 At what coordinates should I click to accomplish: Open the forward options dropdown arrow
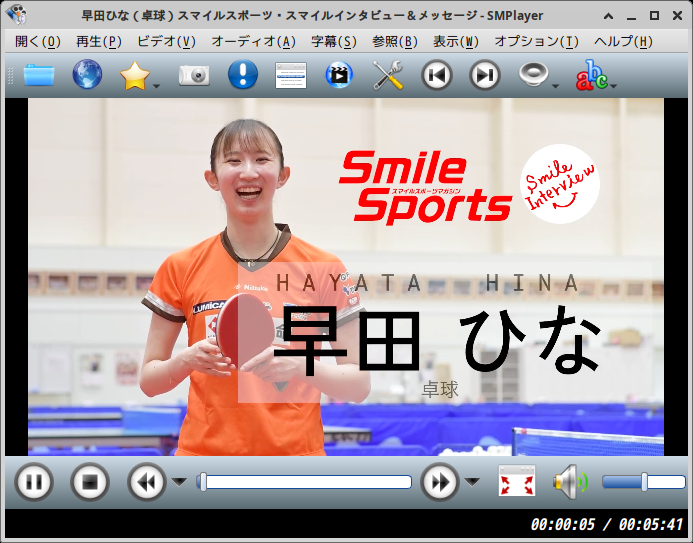pos(472,482)
